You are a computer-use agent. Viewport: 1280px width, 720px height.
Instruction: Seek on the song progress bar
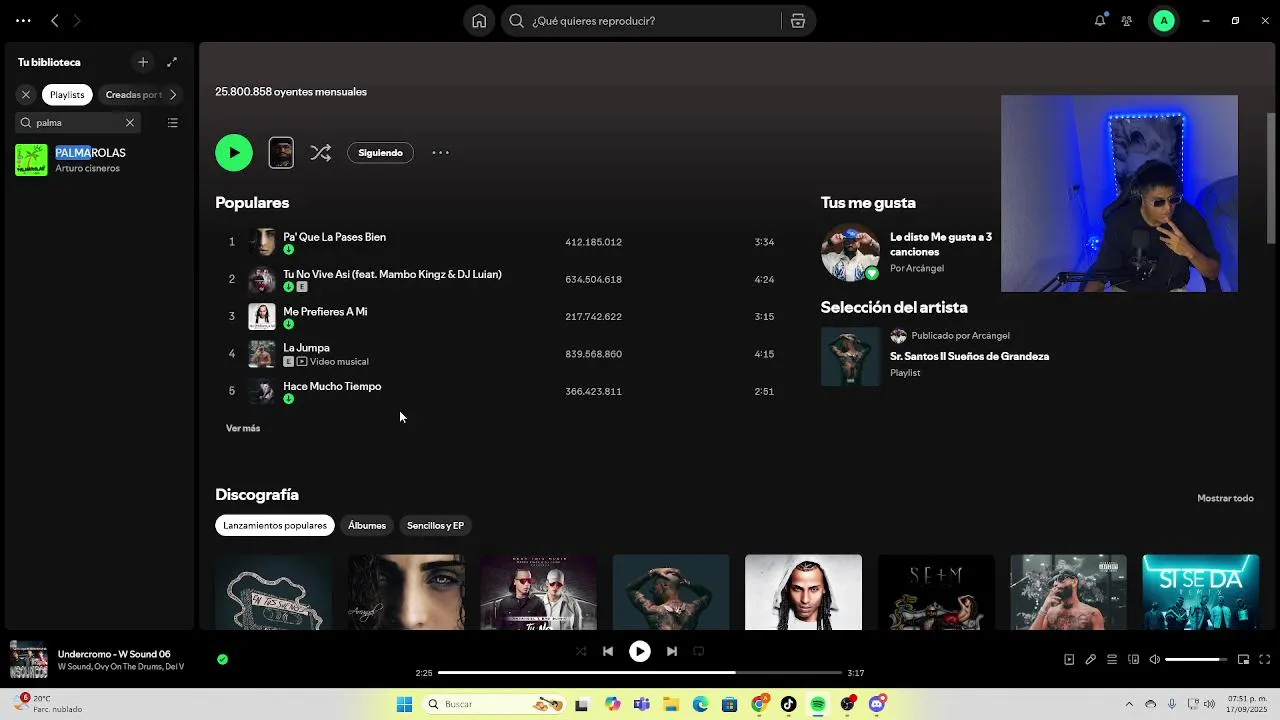(x=640, y=673)
